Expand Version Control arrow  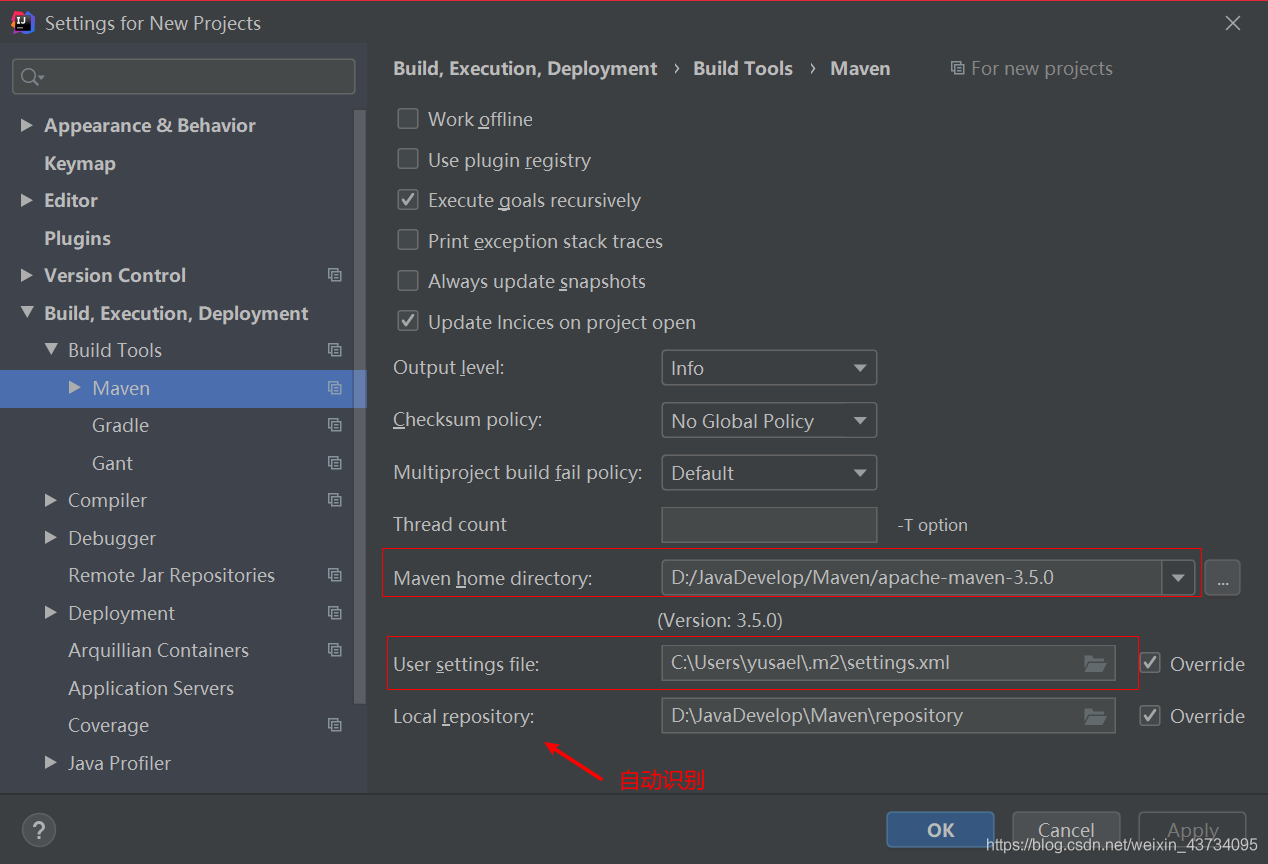(x=27, y=275)
